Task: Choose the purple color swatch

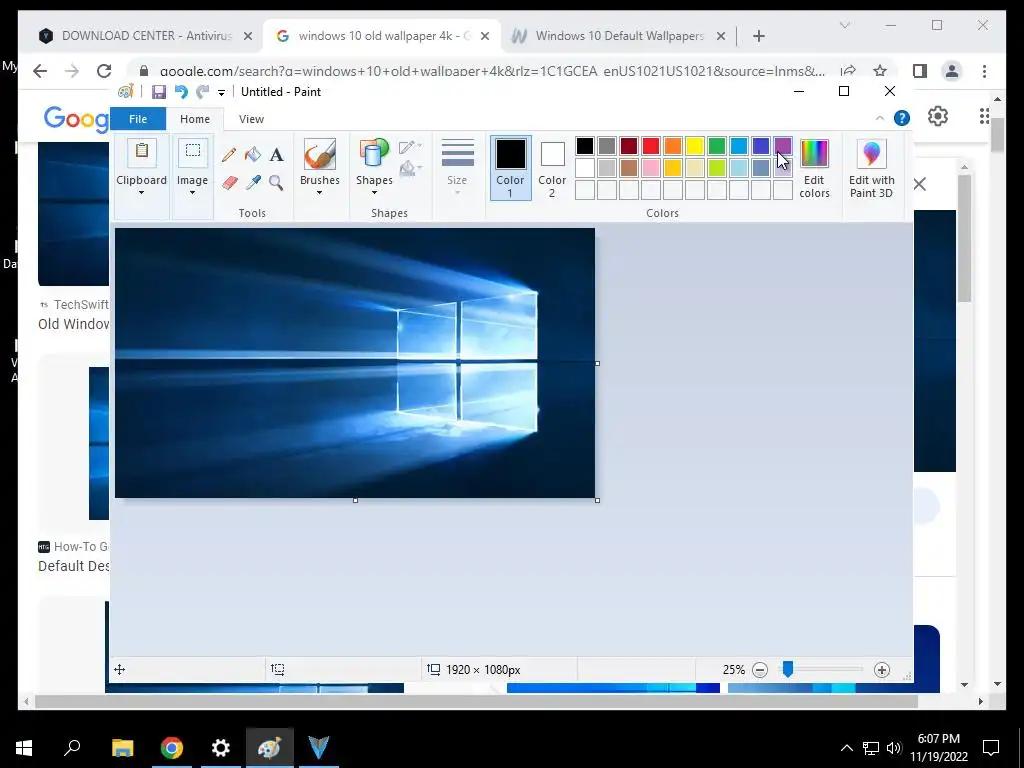Action: pos(782,146)
